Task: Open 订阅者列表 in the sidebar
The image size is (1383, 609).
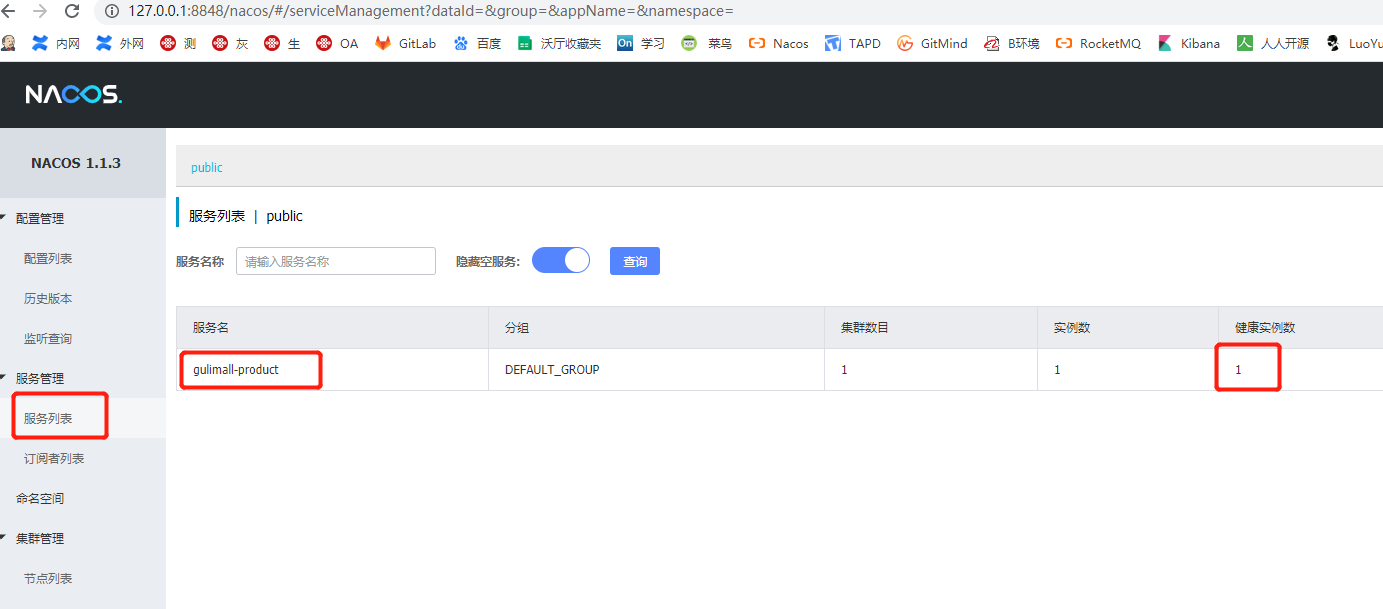Action: pyautogui.click(x=54, y=458)
